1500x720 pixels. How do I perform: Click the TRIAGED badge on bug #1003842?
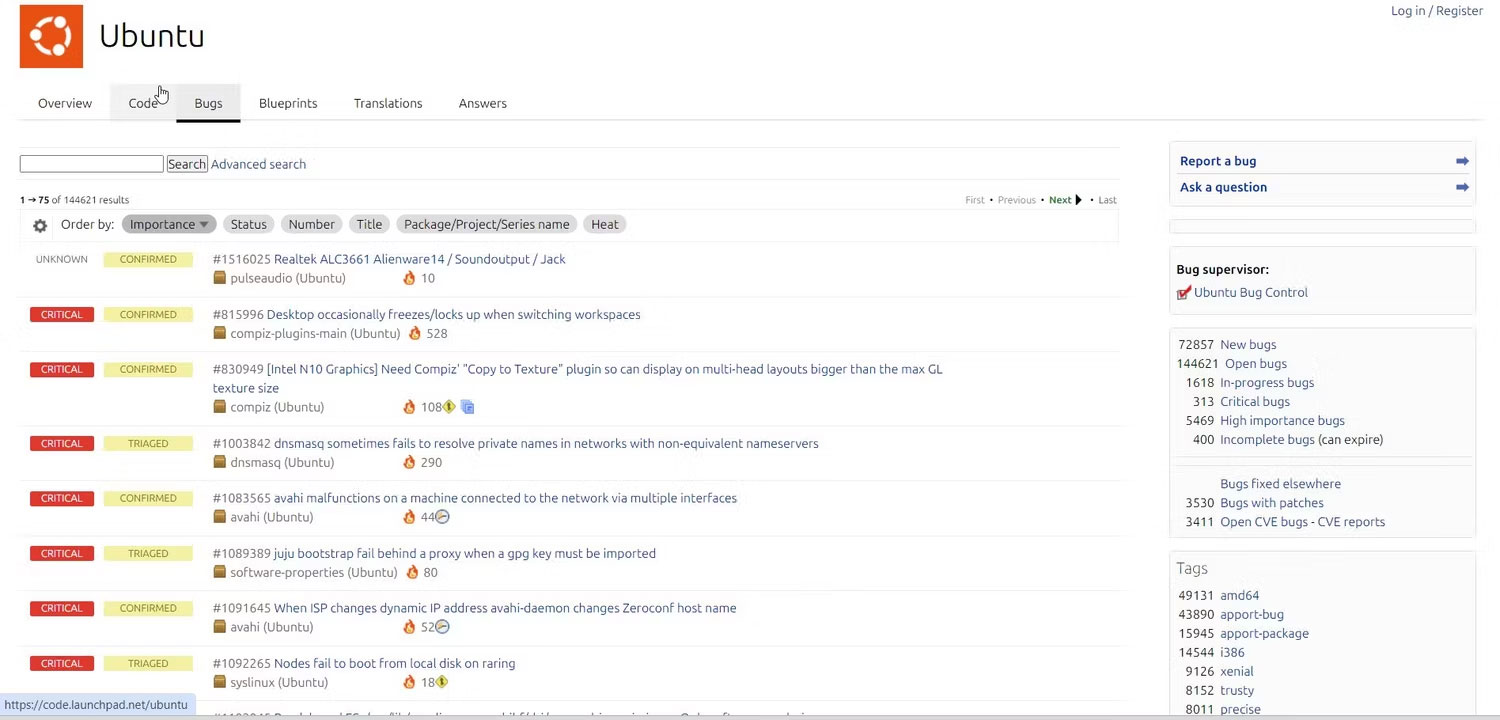point(148,443)
